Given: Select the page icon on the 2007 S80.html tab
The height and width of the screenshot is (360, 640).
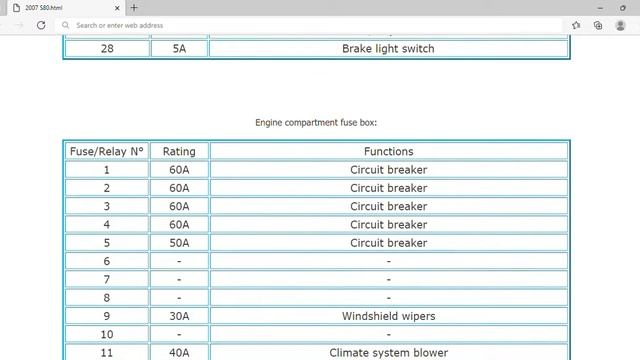Looking at the screenshot, I should click(x=16, y=8).
